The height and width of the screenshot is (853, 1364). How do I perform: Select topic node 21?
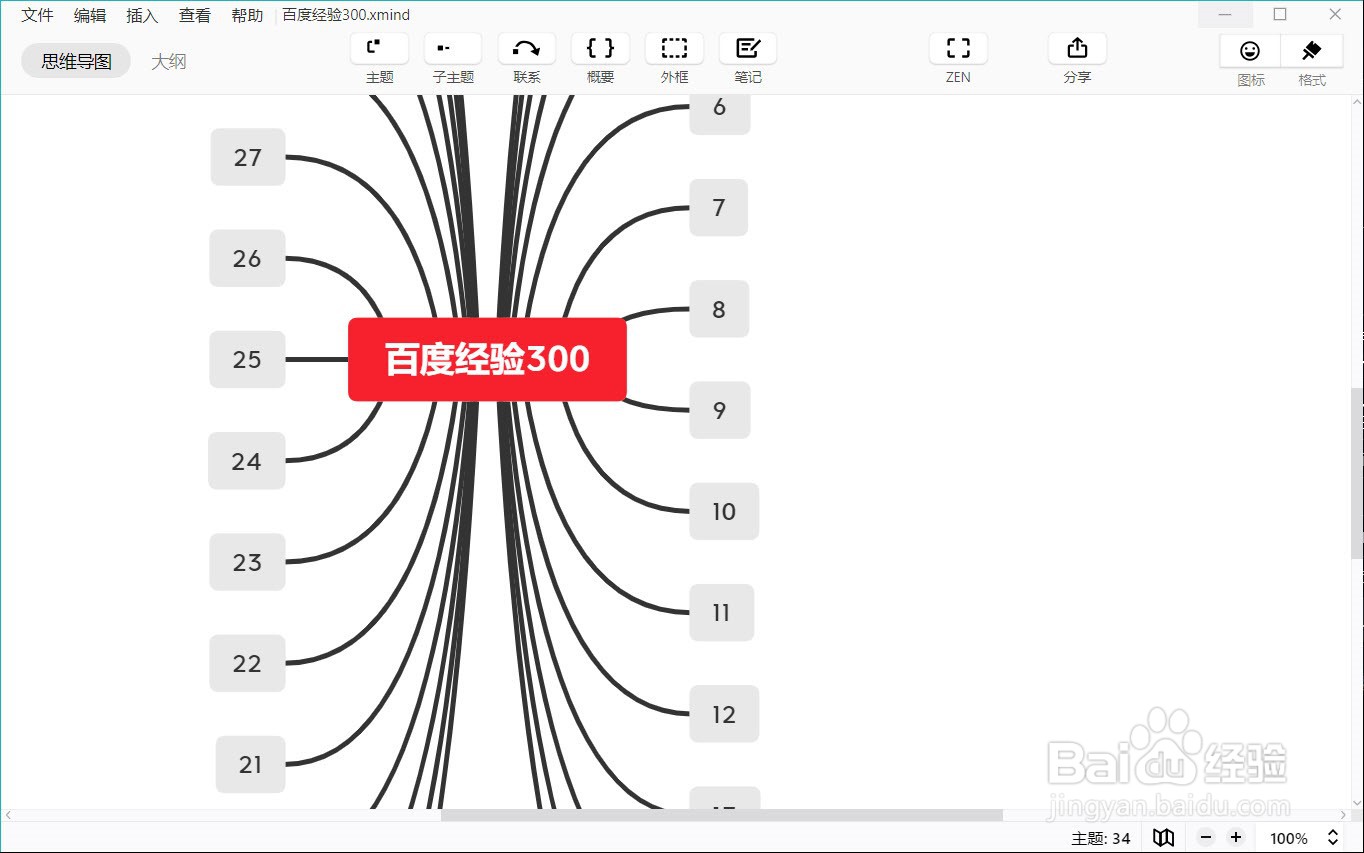(x=250, y=764)
